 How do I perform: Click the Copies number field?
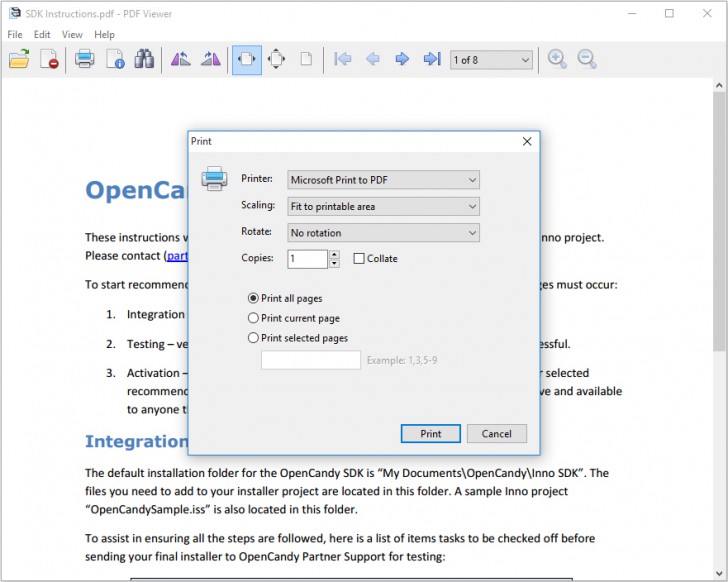click(x=308, y=259)
